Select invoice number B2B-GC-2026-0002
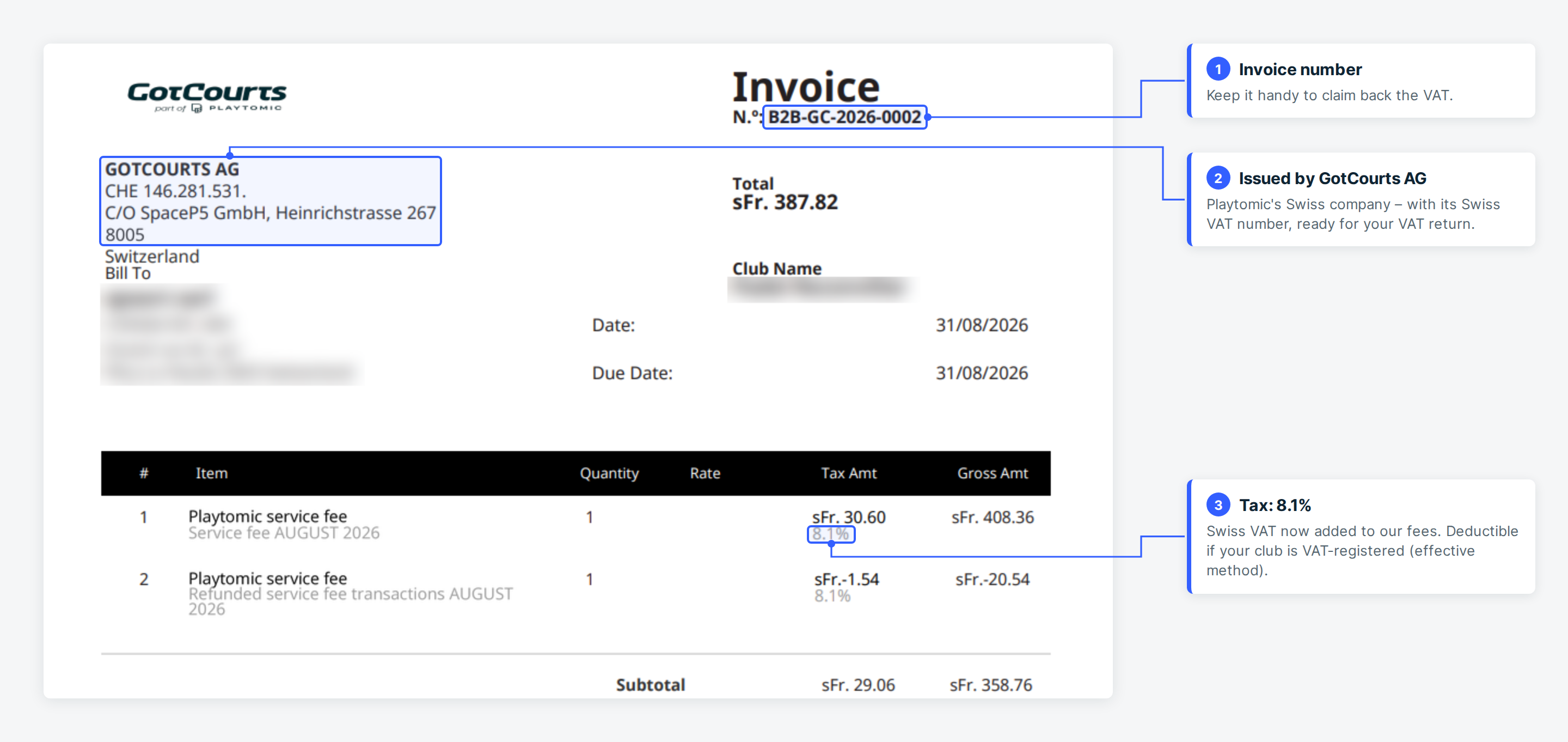1568x742 pixels. (844, 117)
